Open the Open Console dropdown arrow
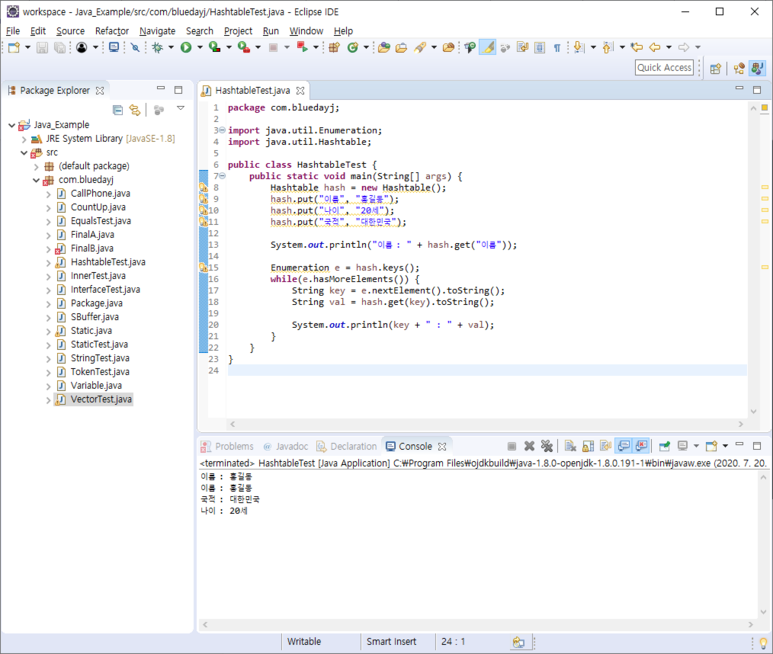 [725, 446]
